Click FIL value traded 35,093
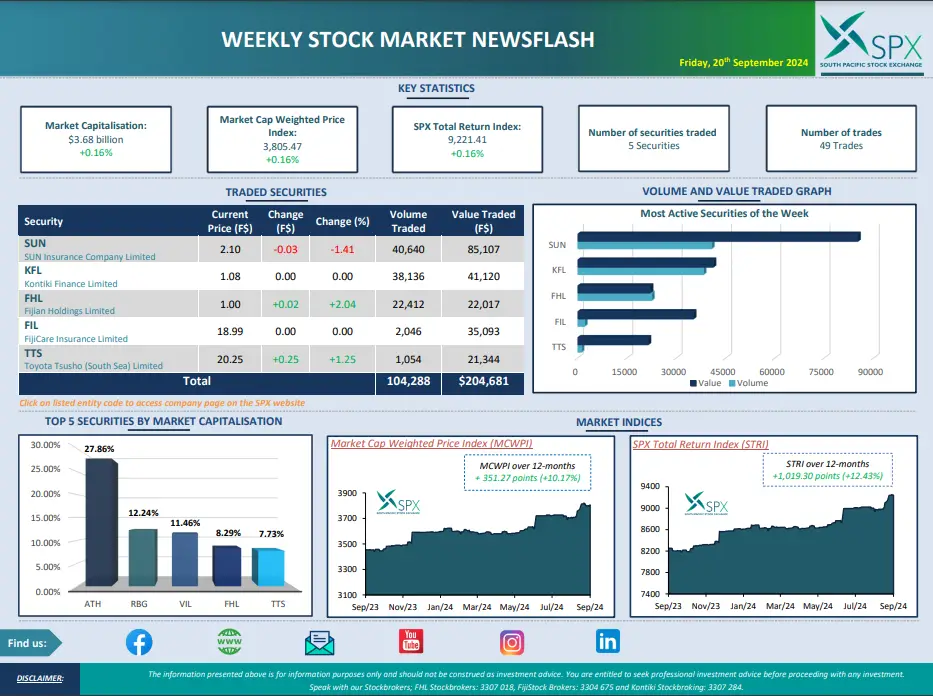Screen dimensions: 933x696 point(483,331)
